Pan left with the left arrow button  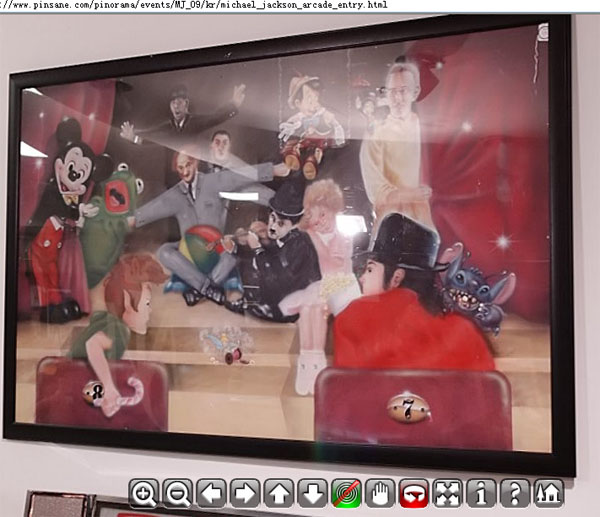pos(211,493)
